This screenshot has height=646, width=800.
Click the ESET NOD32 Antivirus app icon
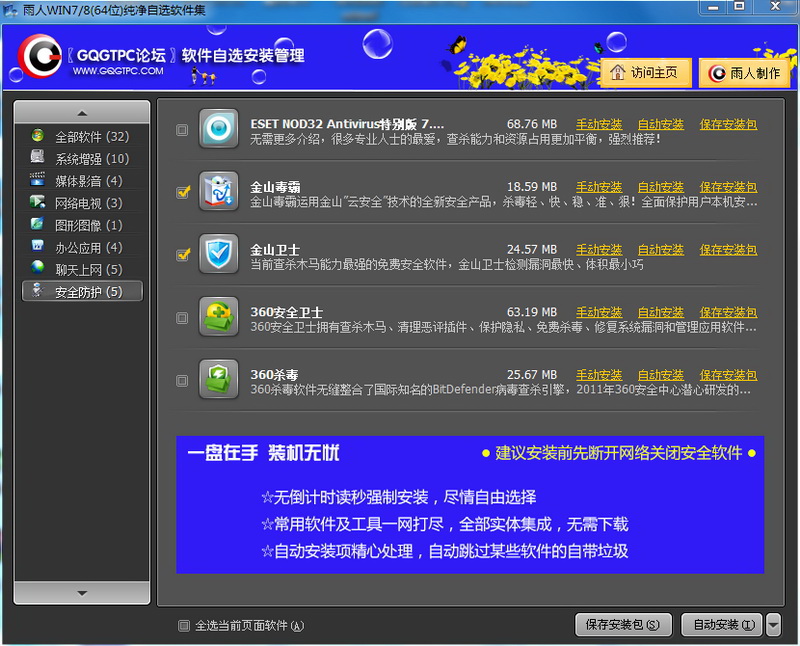(218, 129)
